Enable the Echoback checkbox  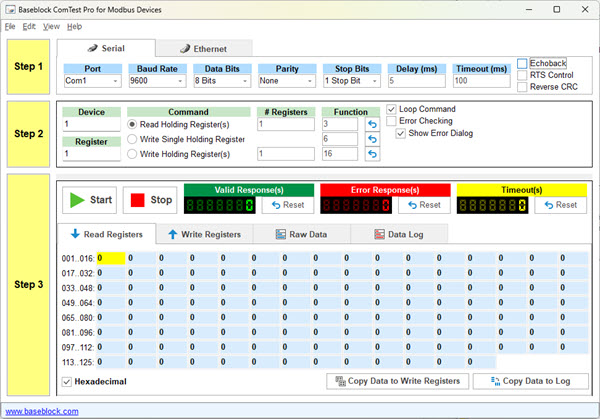[523, 63]
